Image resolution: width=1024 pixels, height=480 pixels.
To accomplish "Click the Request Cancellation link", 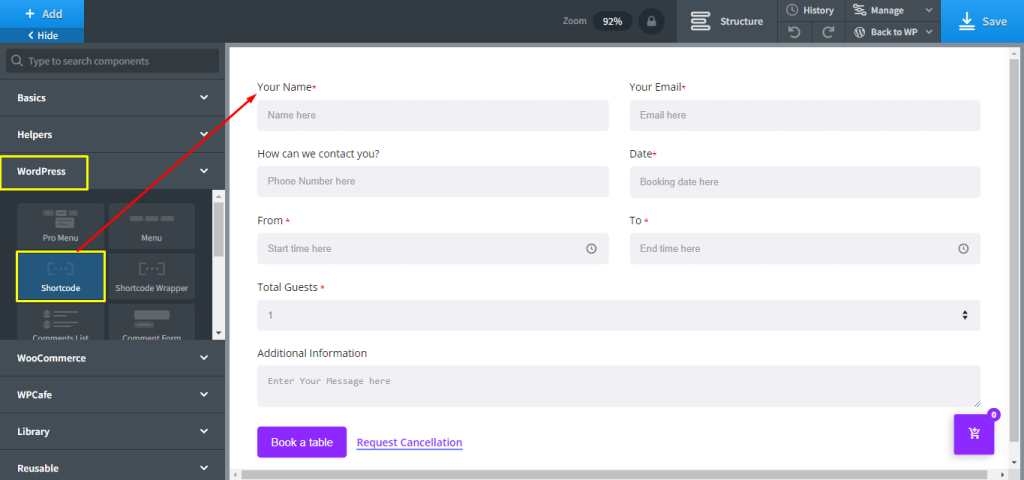I will 409,442.
